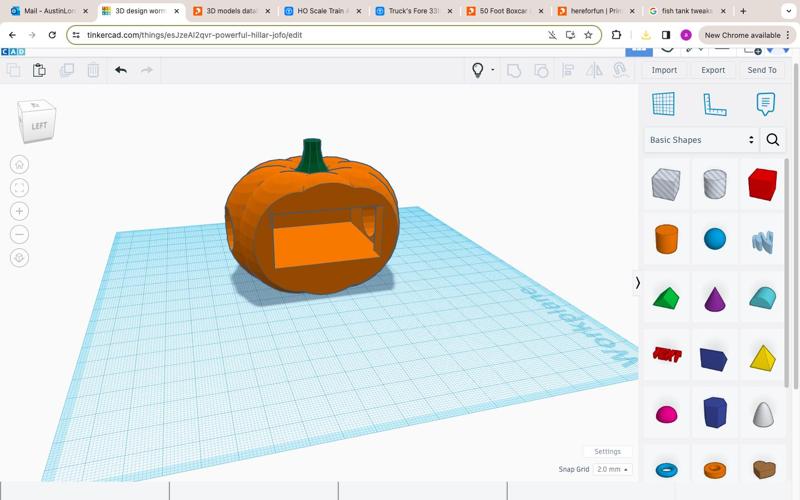
Task: Pick the teal Round Roof shape
Action: click(763, 298)
